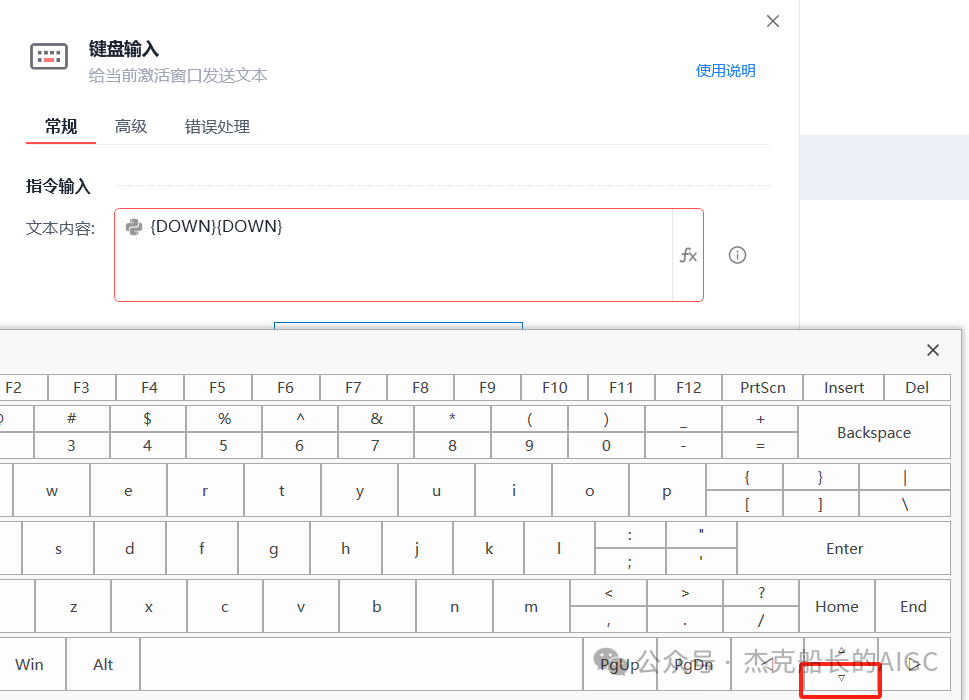Open the info tooltip beside text content
The image size is (969, 700).
pyautogui.click(x=737, y=255)
